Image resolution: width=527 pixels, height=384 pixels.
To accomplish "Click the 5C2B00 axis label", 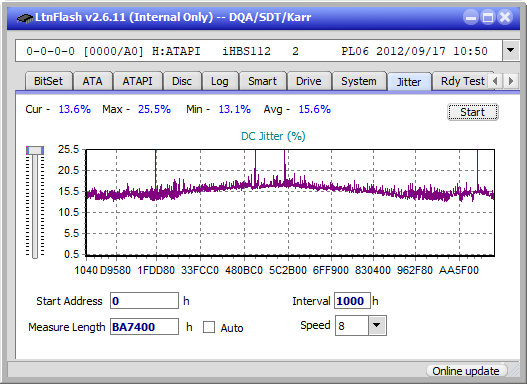I will coord(288,270).
